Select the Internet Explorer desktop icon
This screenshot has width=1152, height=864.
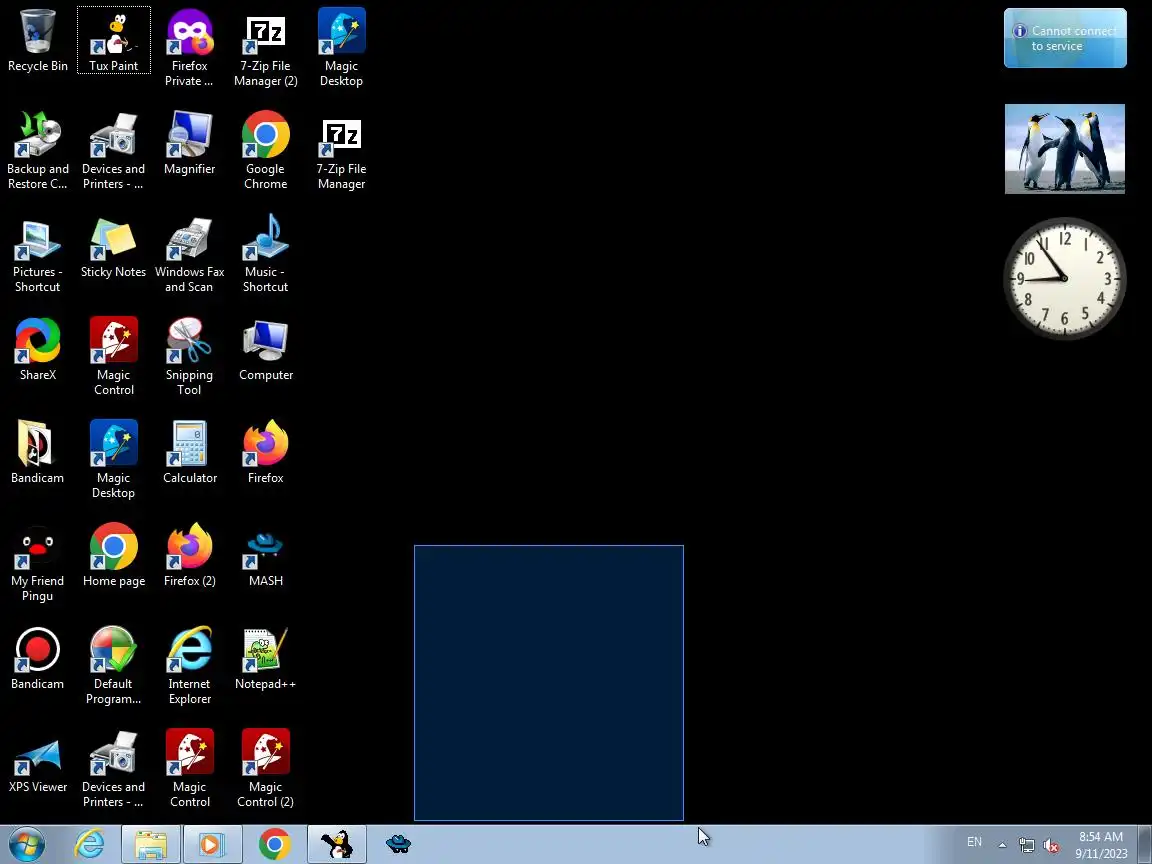click(x=190, y=666)
